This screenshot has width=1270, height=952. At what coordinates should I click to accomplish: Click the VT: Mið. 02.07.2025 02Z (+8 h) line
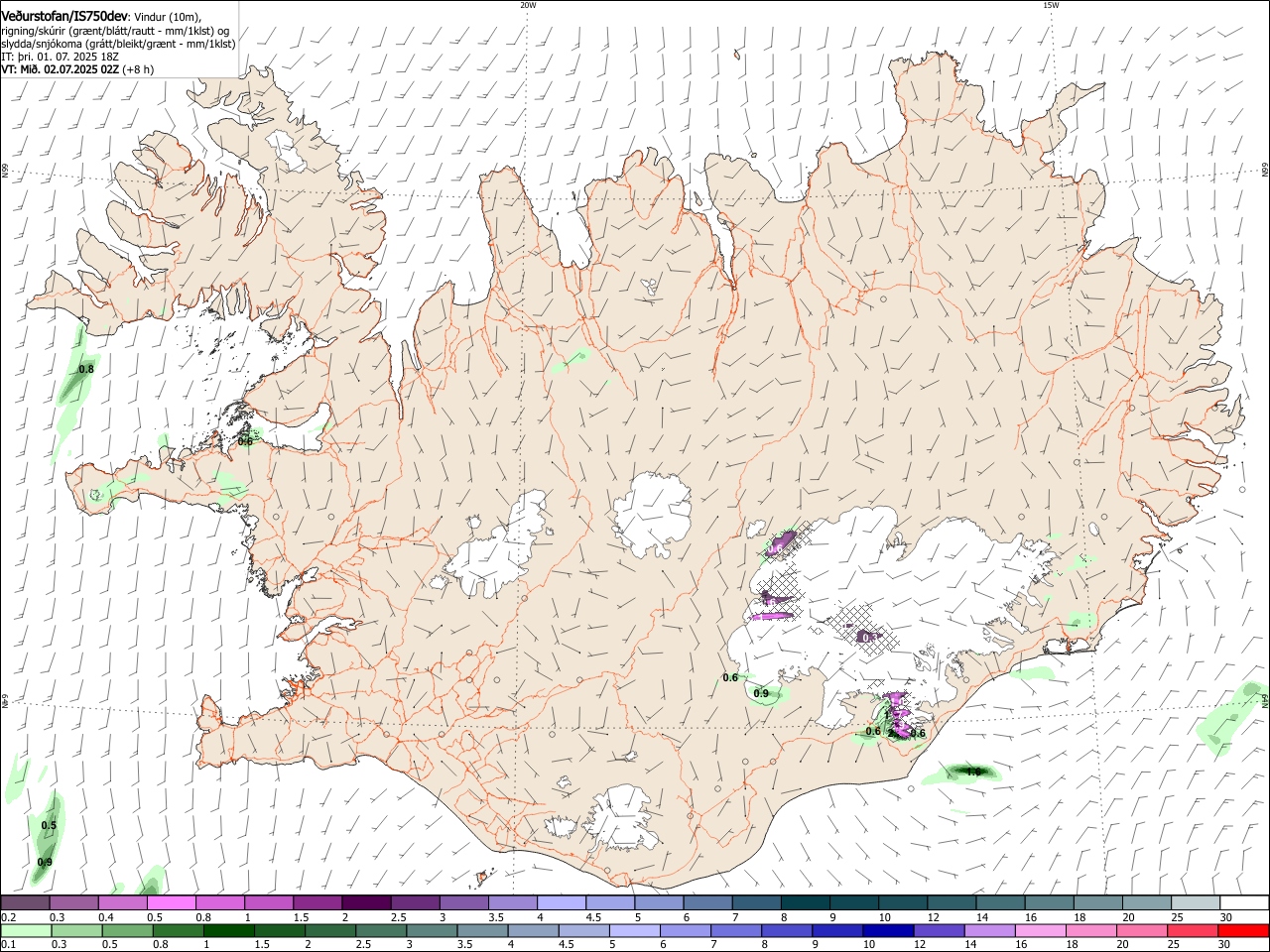point(77,69)
